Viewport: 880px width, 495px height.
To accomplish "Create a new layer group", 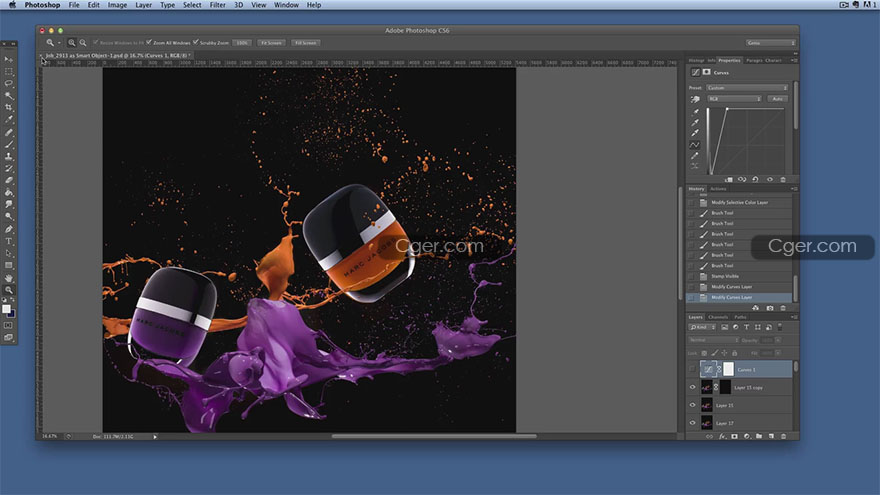I will click(x=759, y=436).
